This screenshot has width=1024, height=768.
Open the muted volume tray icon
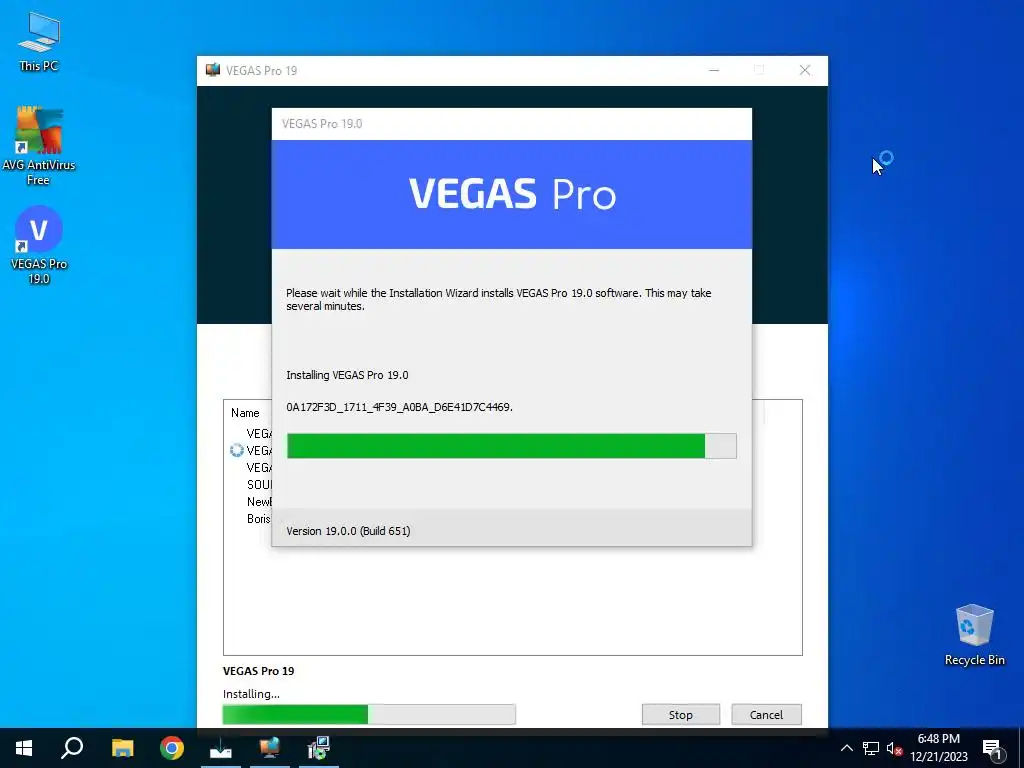894,748
